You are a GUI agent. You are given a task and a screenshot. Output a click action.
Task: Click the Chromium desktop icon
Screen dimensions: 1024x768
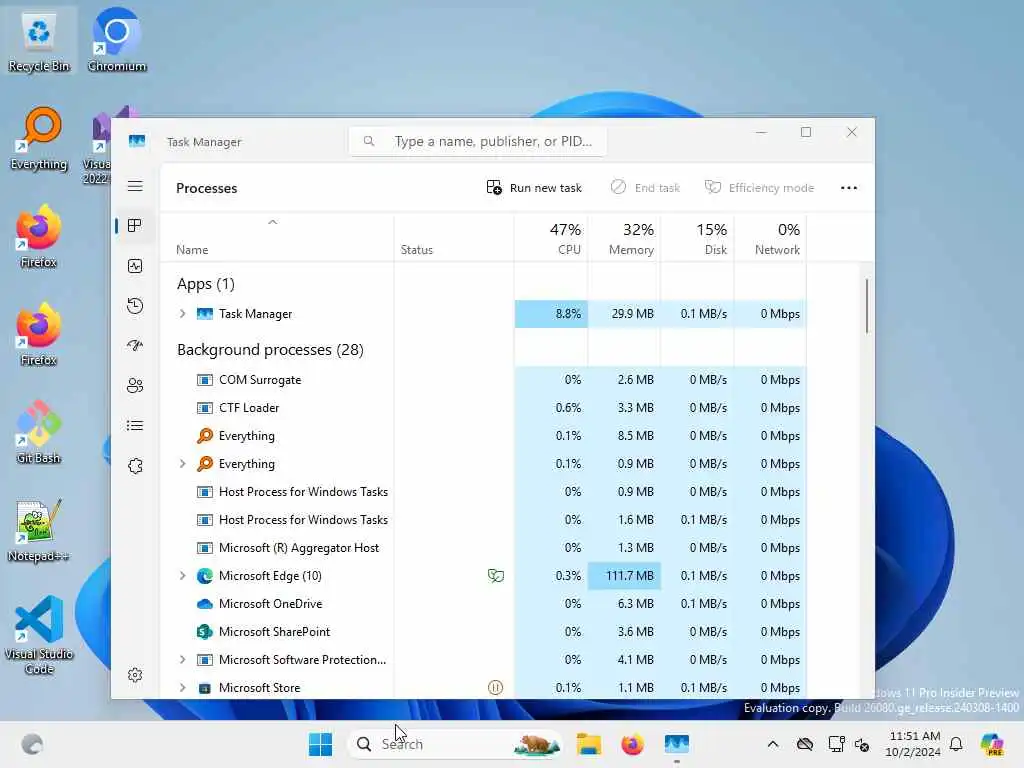pos(117,41)
